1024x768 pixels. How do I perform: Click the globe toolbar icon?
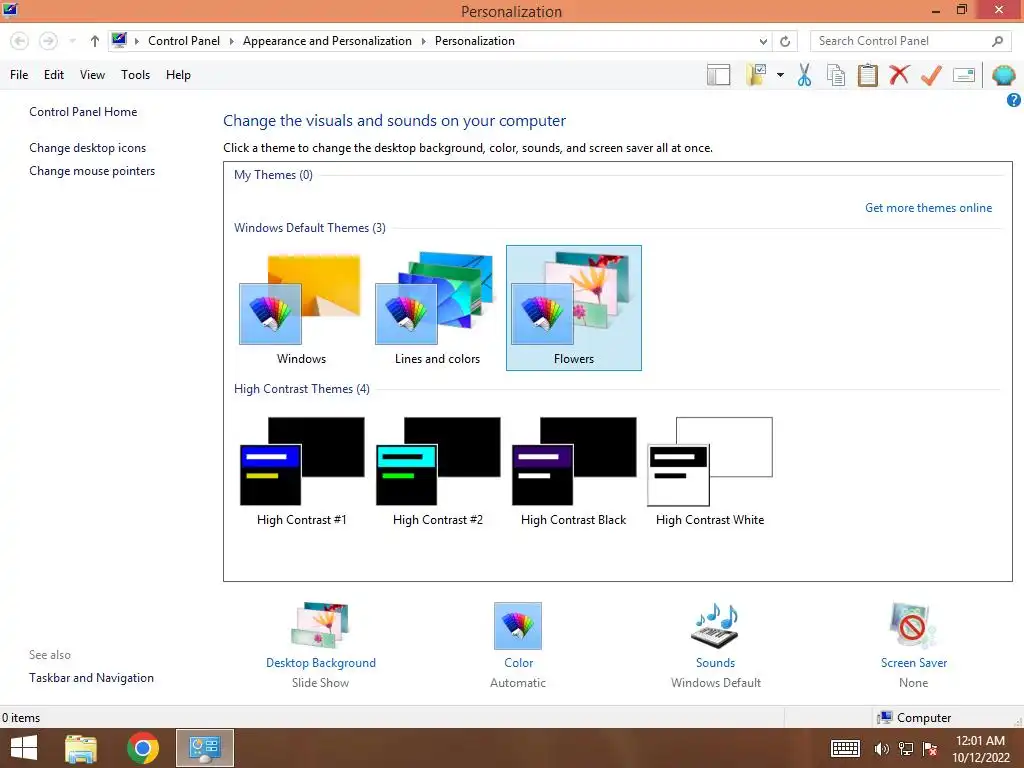[x=1004, y=75]
